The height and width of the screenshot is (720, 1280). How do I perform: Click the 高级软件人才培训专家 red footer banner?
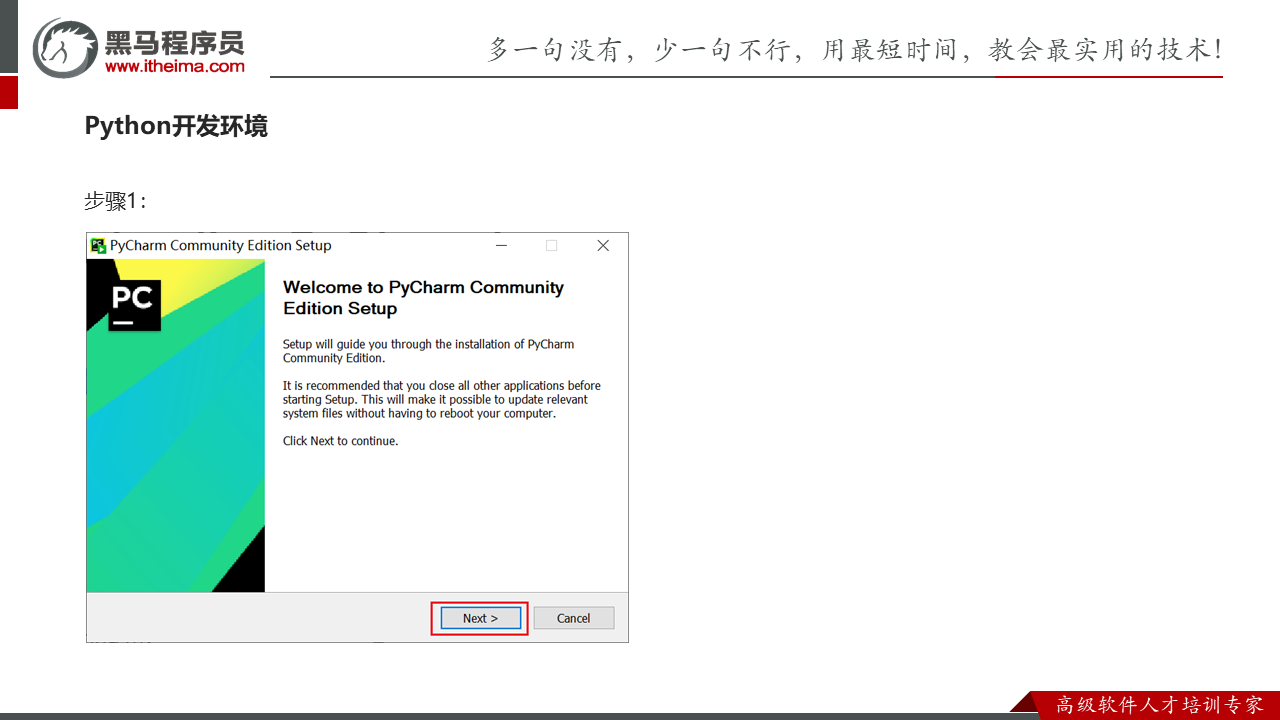[1158, 705]
